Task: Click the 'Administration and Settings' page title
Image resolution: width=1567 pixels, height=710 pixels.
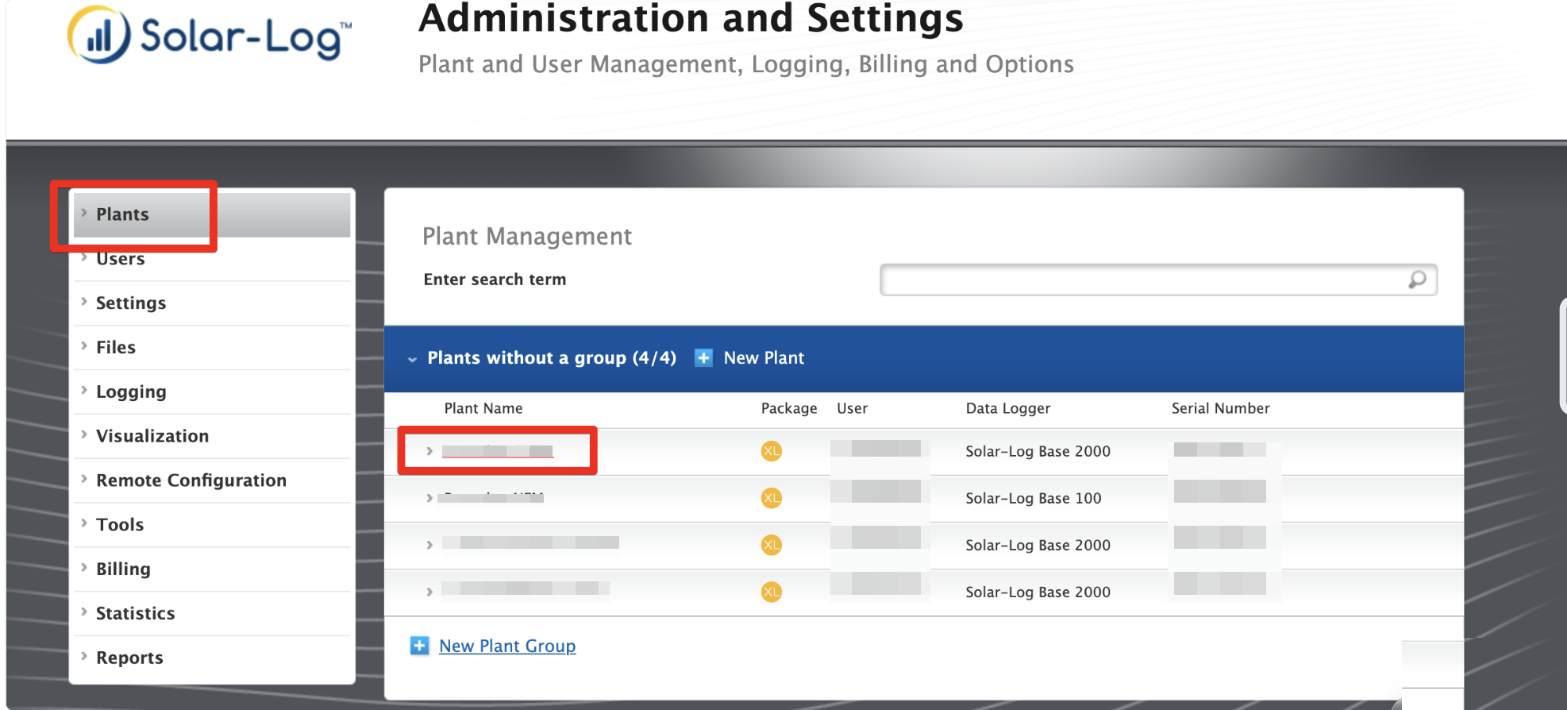Action: 691,17
